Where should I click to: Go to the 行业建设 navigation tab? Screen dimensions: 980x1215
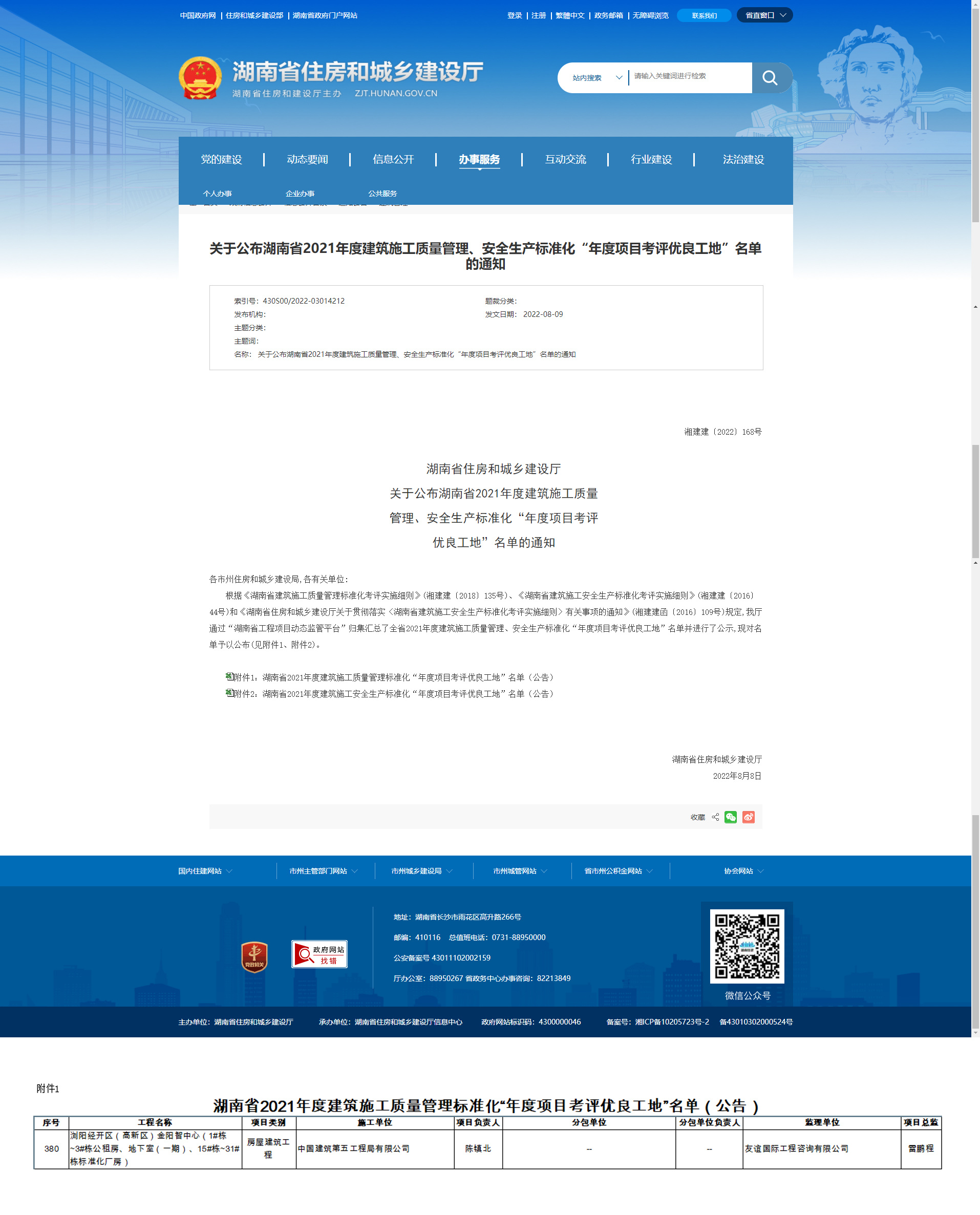tap(651, 160)
